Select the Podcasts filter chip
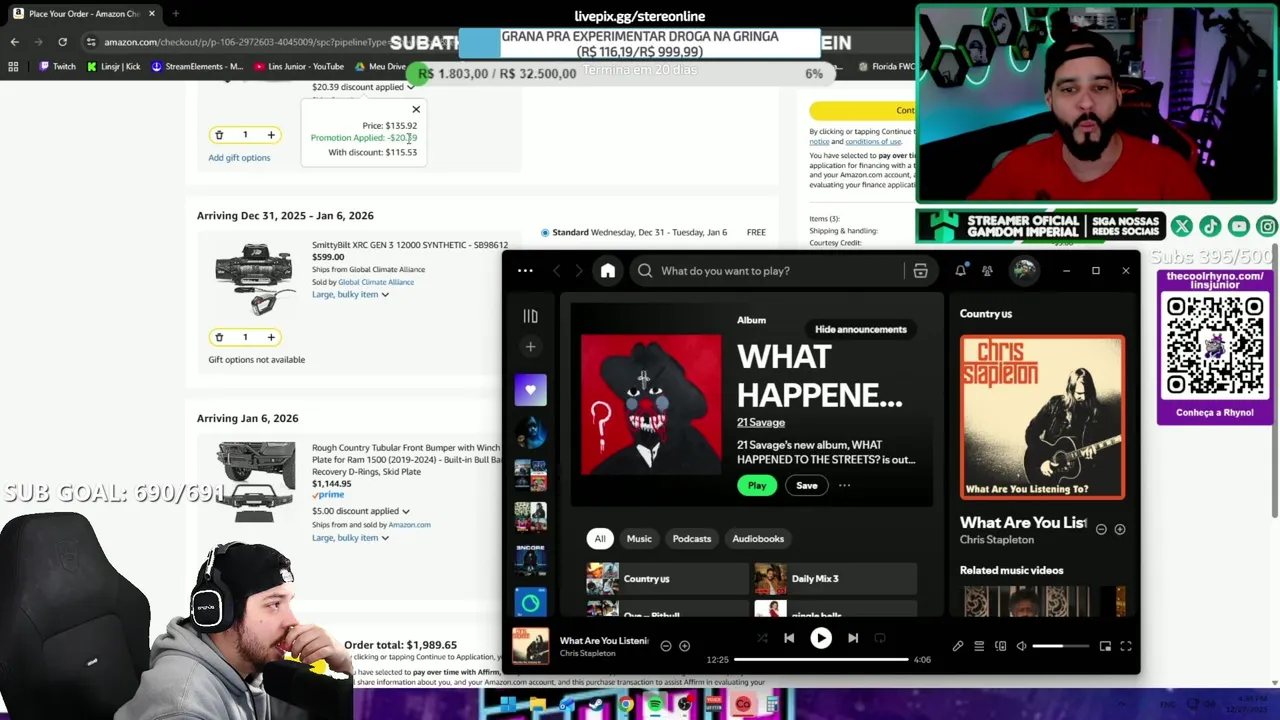The width and height of the screenshot is (1280, 720). click(692, 538)
